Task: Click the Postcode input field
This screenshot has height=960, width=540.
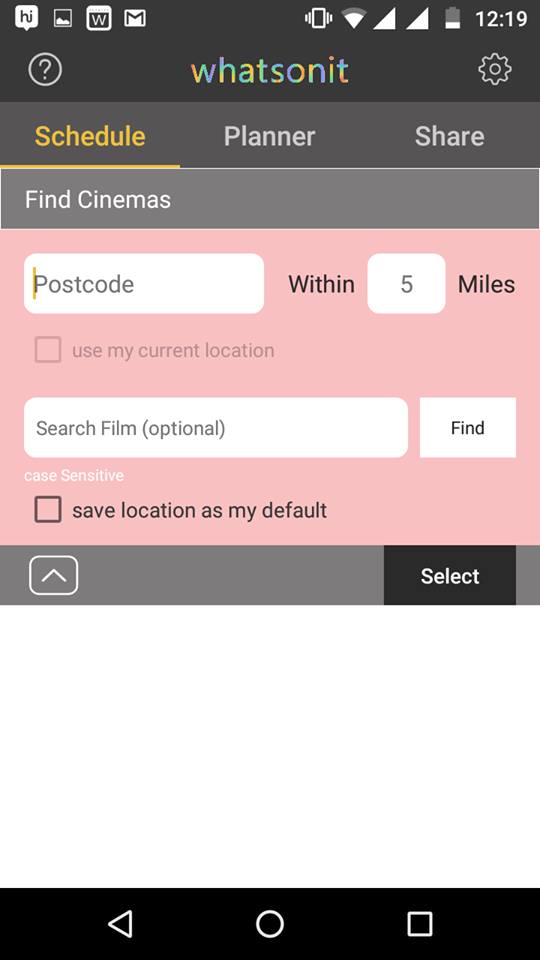Action: pyautogui.click(x=144, y=283)
